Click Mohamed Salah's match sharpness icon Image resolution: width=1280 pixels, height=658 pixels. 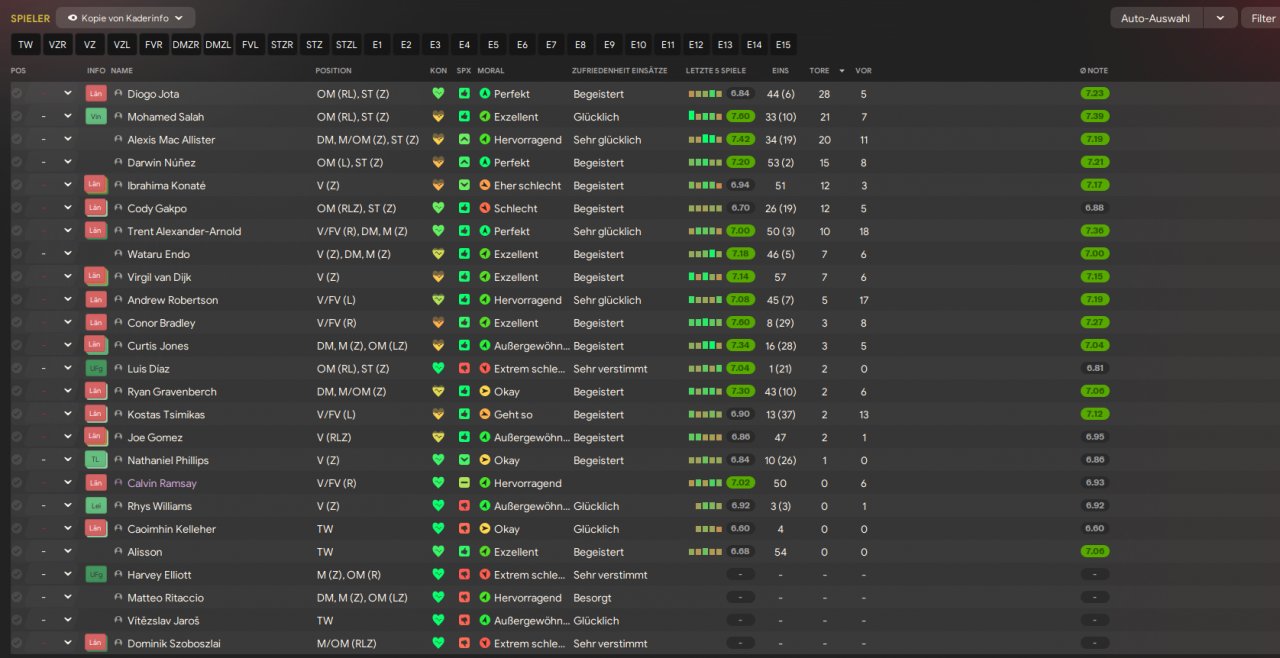coord(464,116)
